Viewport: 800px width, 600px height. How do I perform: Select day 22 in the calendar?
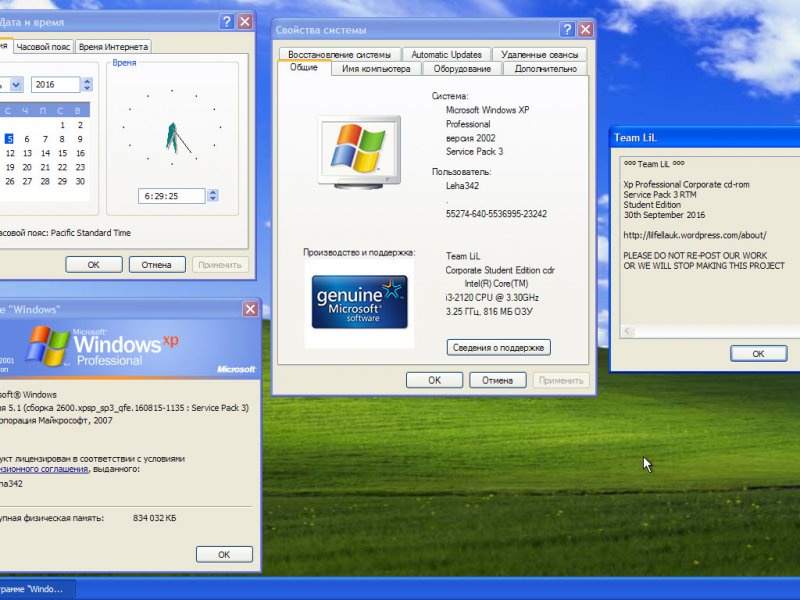coord(62,167)
